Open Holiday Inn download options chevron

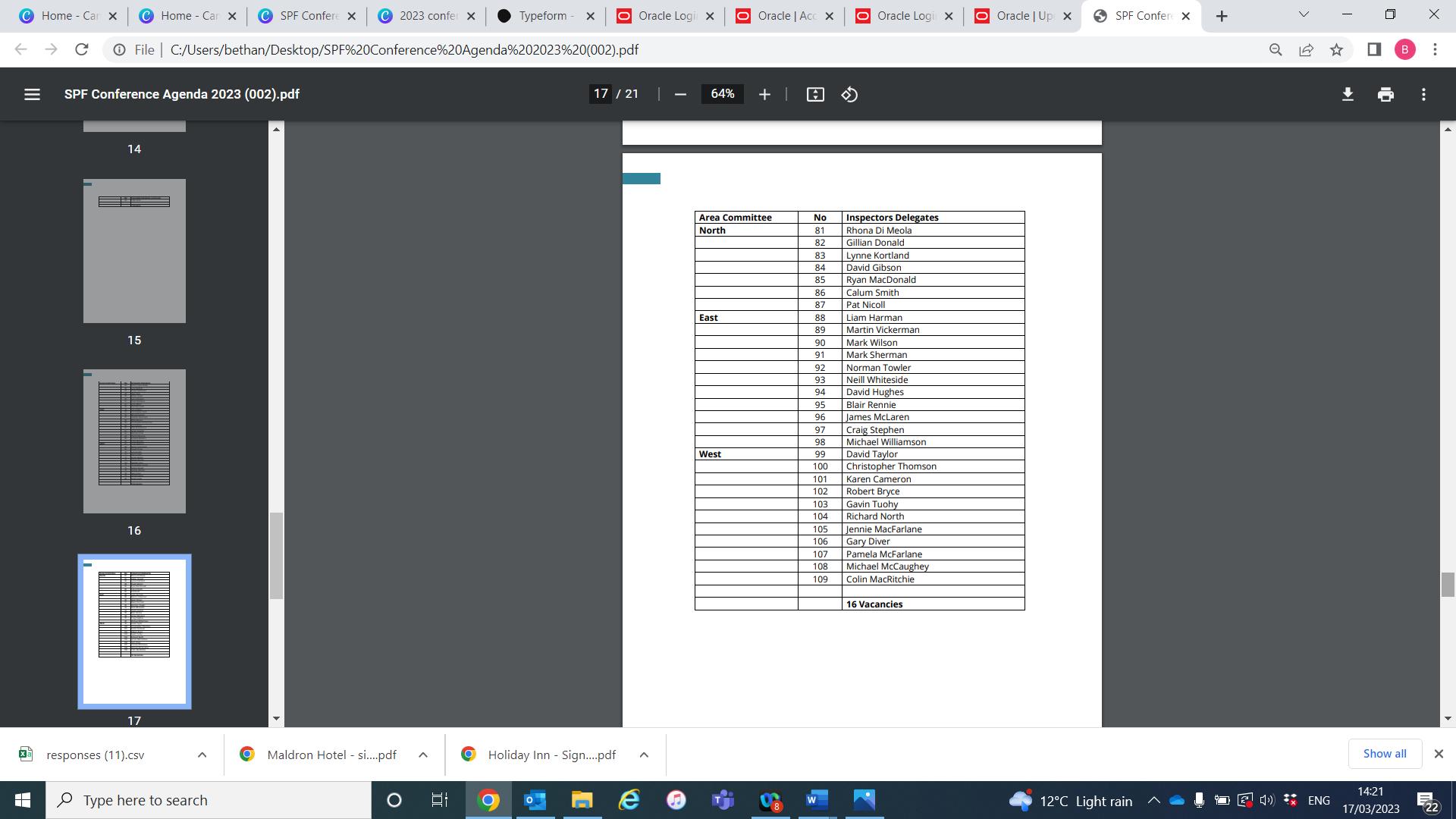tap(644, 755)
